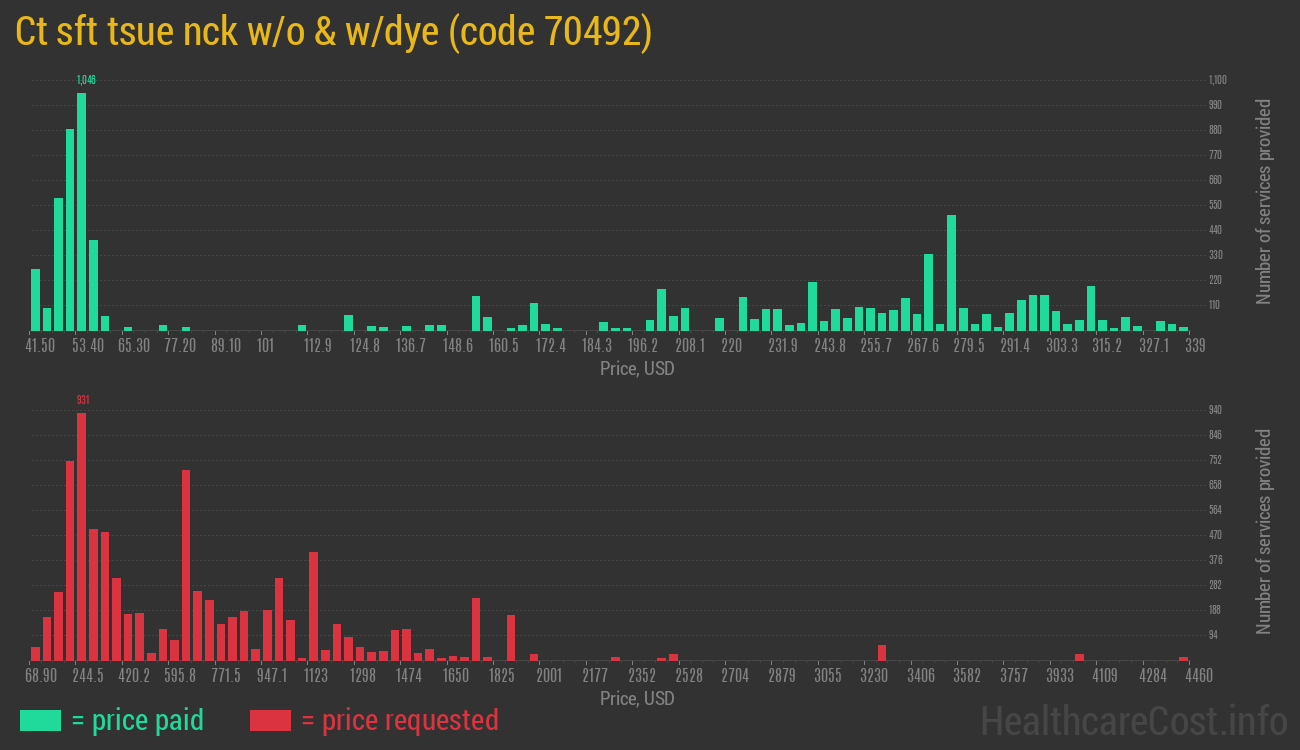Click the '= price paid' legend text
Image resolution: width=1300 pixels, height=750 pixels.
tap(138, 720)
